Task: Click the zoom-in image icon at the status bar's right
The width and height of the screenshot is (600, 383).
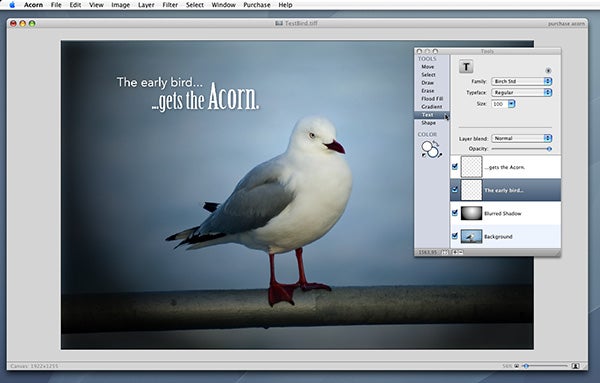Action: [575, 366]
